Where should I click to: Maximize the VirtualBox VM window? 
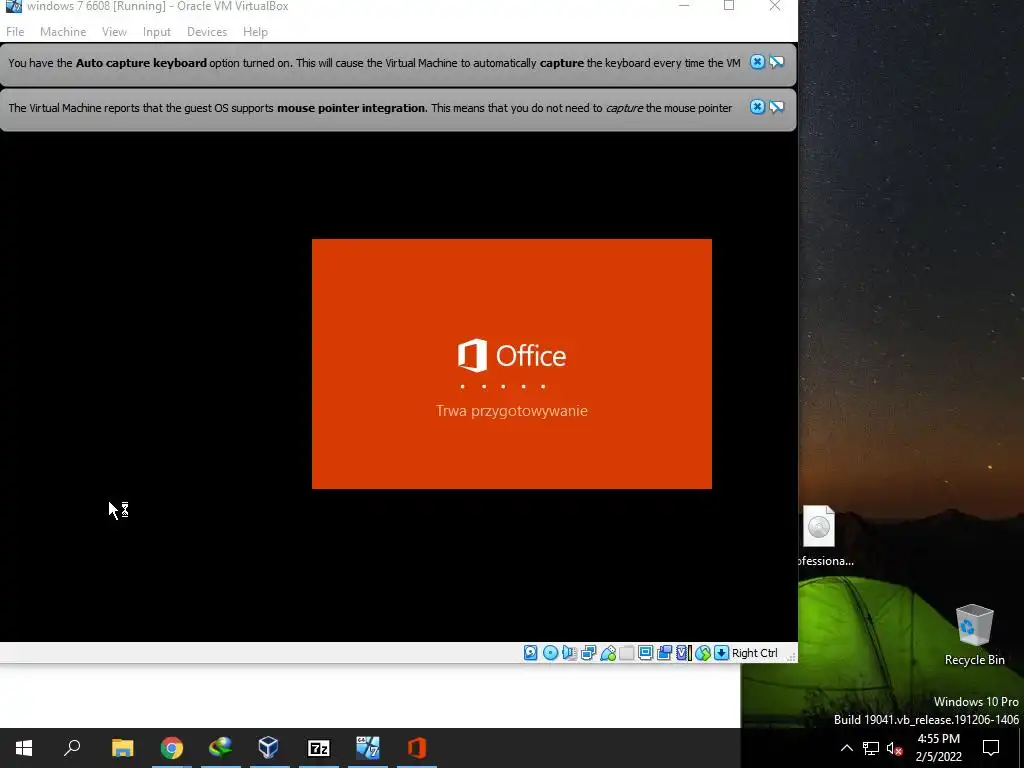[x=729, y=6]
